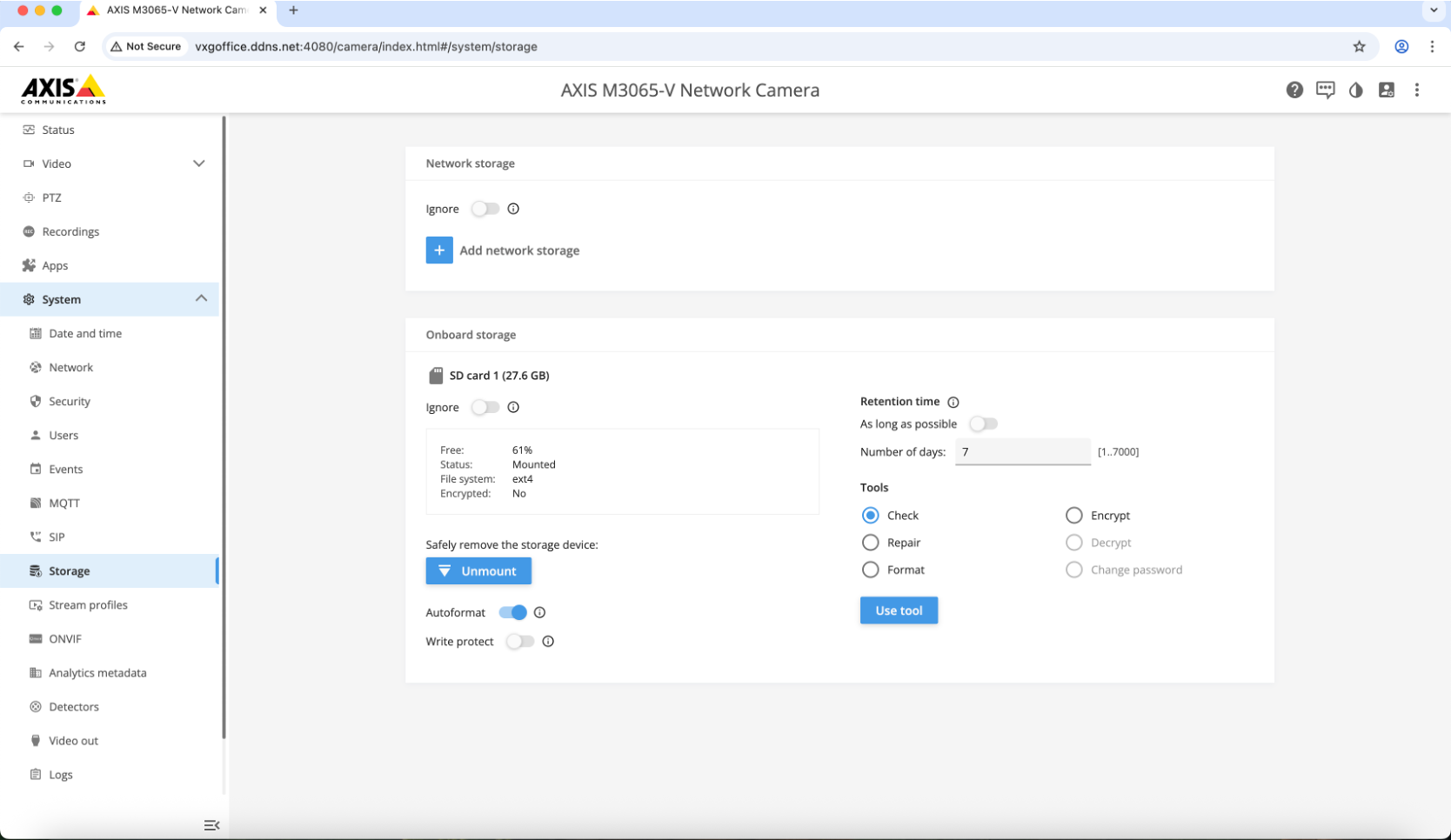
Task: Select the Encrypt tool radio button
Action: tap(1074, 516)
